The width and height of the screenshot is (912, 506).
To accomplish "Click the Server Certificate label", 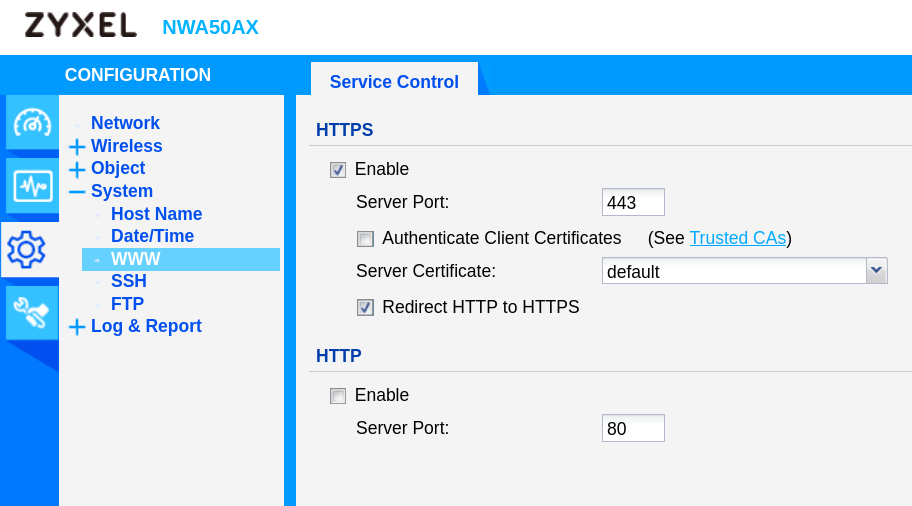I will tap(426, 271).
